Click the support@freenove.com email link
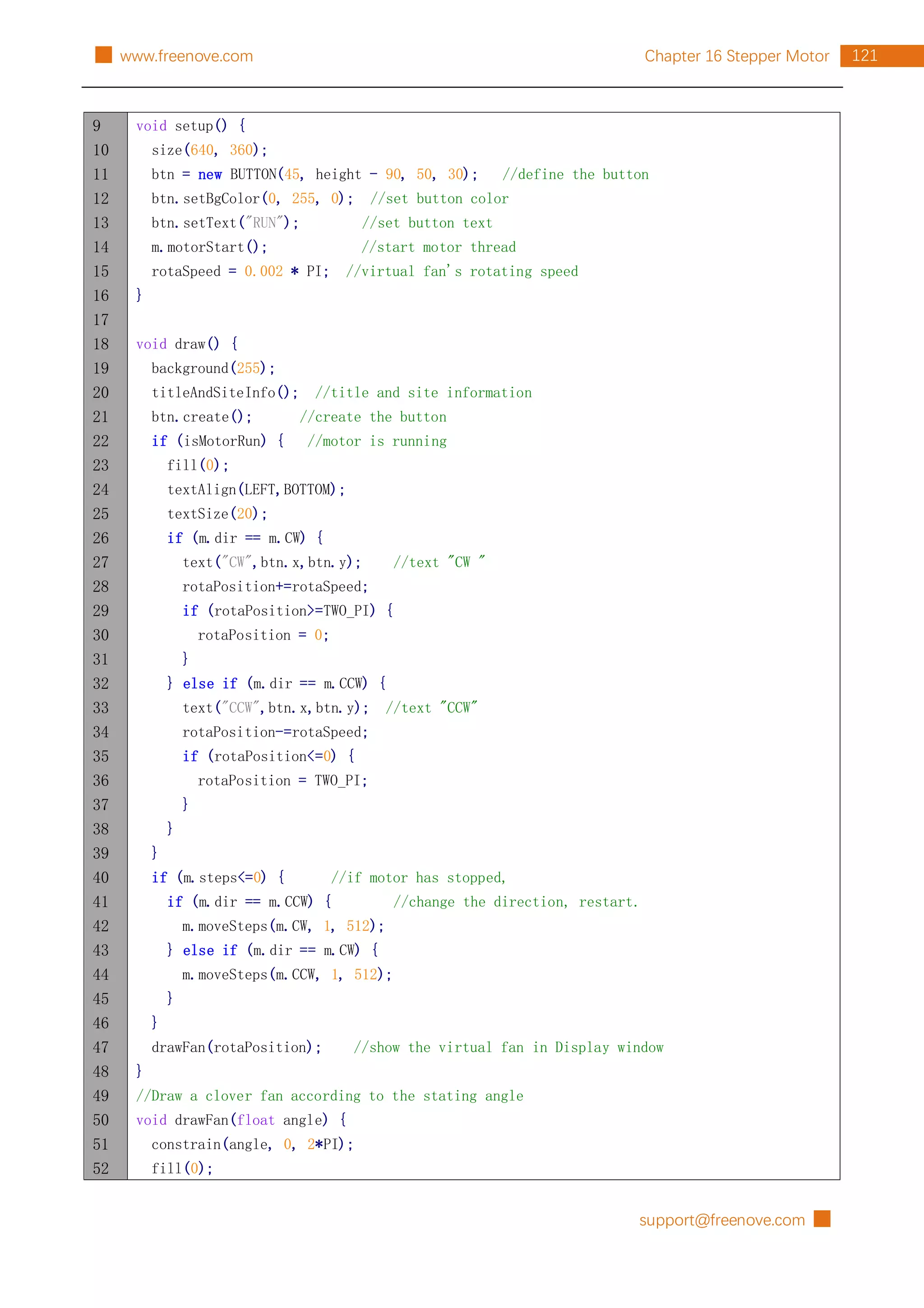Viewport: 924px width, 1308px height. point(721,1220)
